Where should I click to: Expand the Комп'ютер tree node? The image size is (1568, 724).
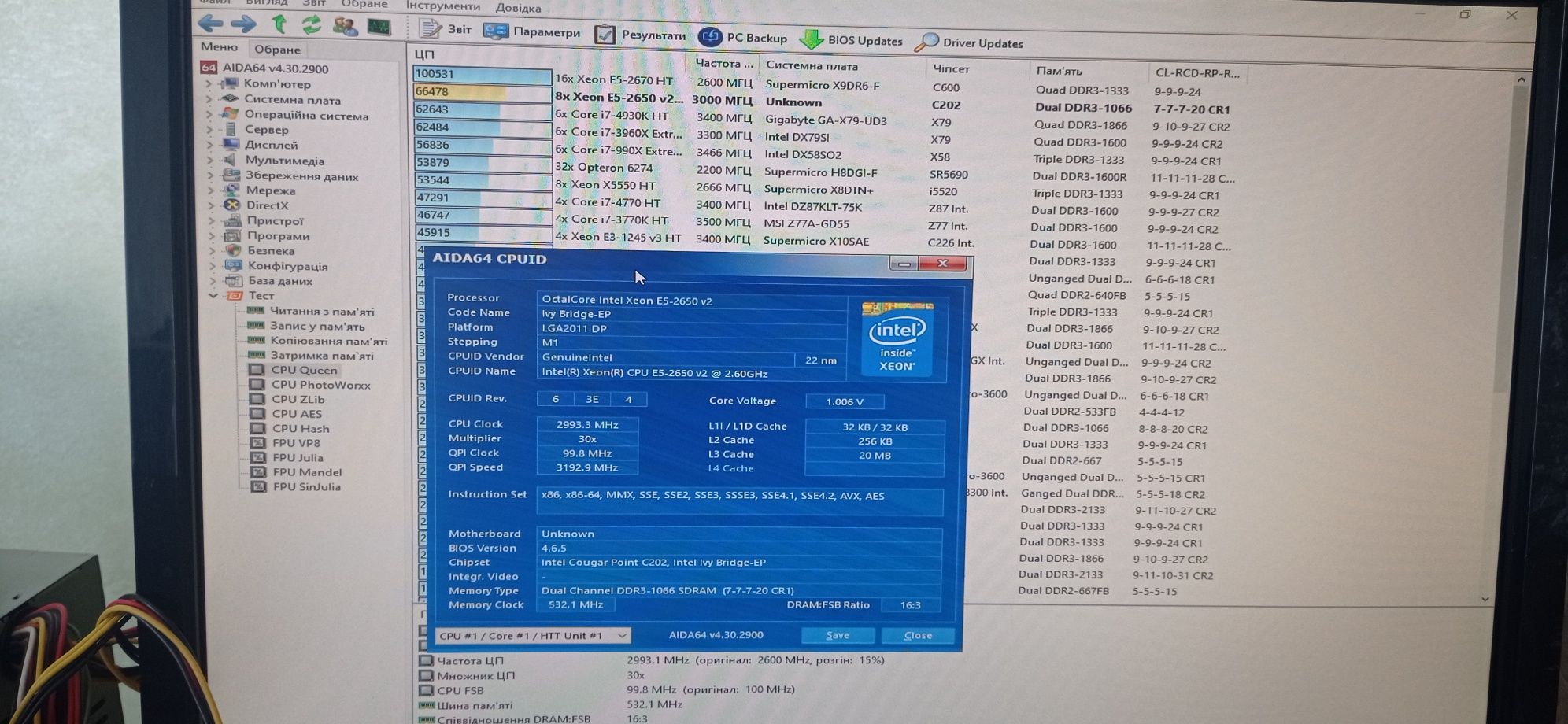(209, 83)
